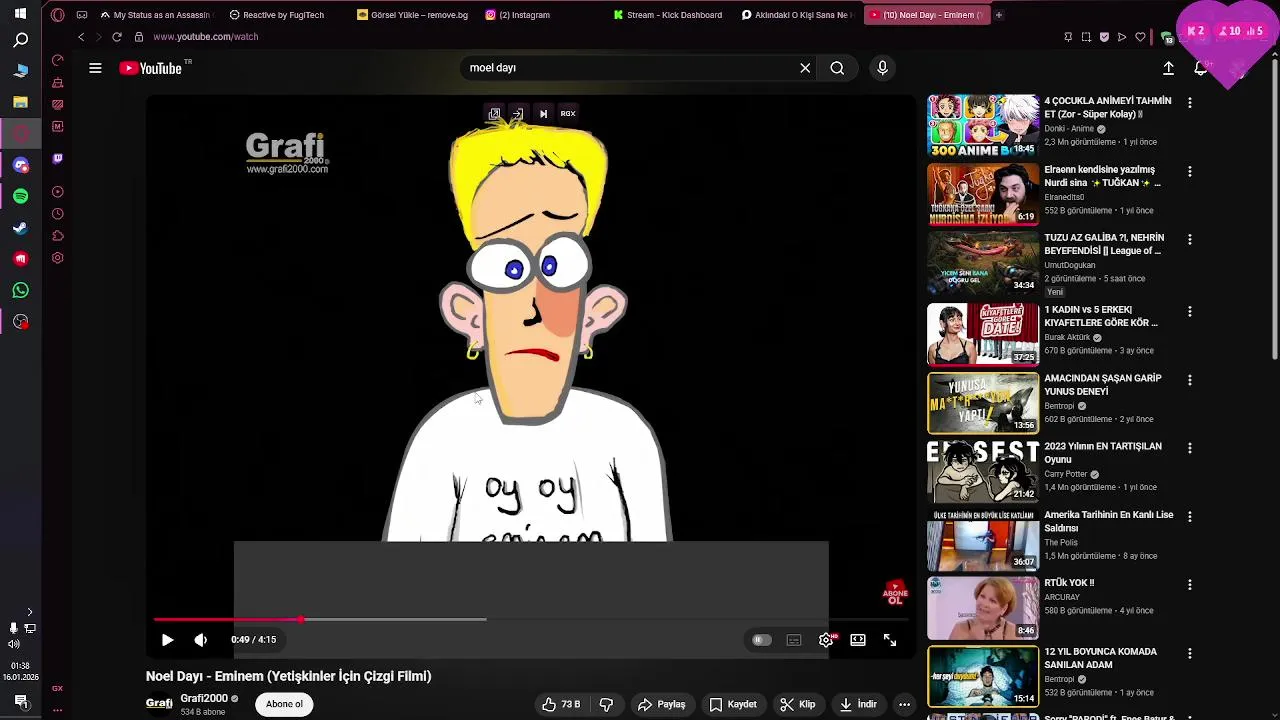Dislike the video

606,704
